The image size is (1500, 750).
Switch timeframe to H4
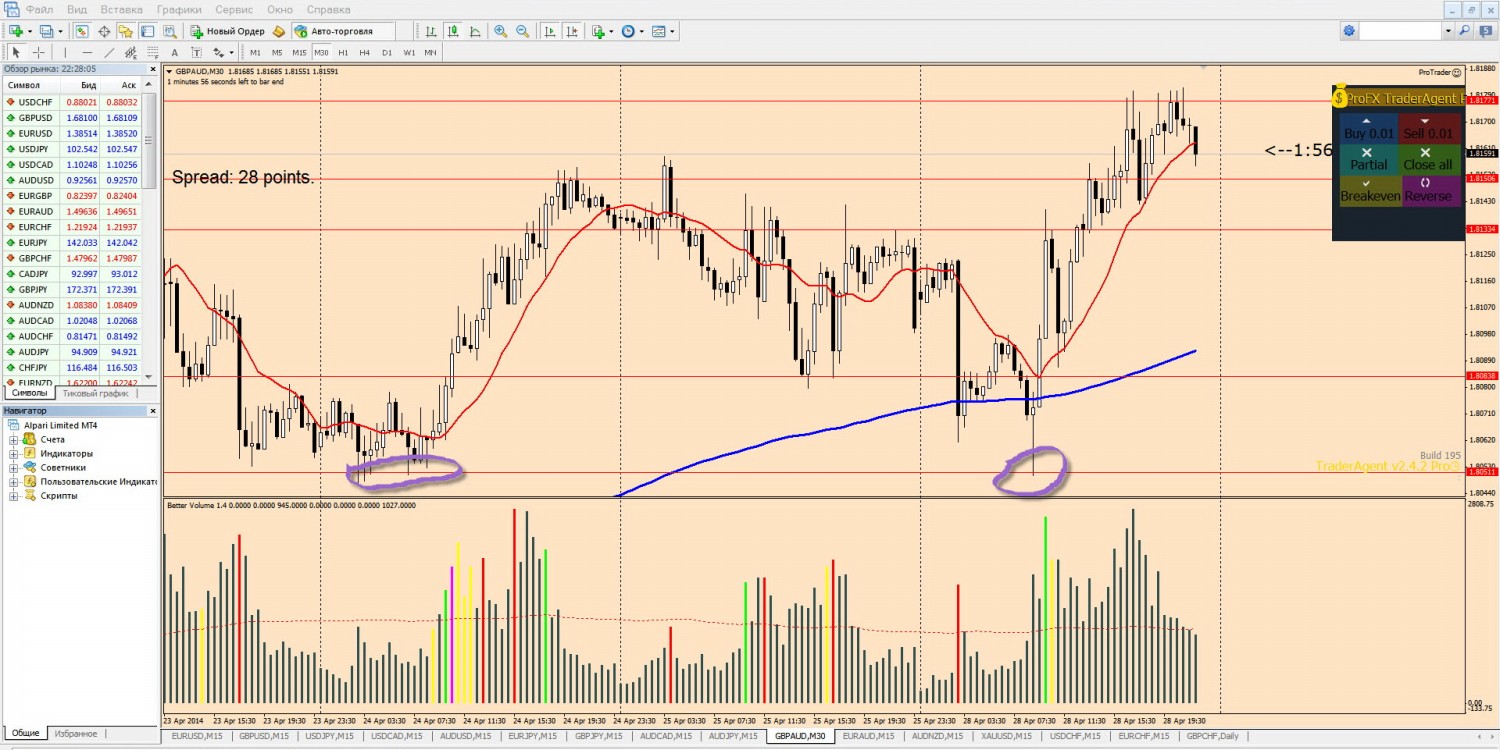pos(365,52)
